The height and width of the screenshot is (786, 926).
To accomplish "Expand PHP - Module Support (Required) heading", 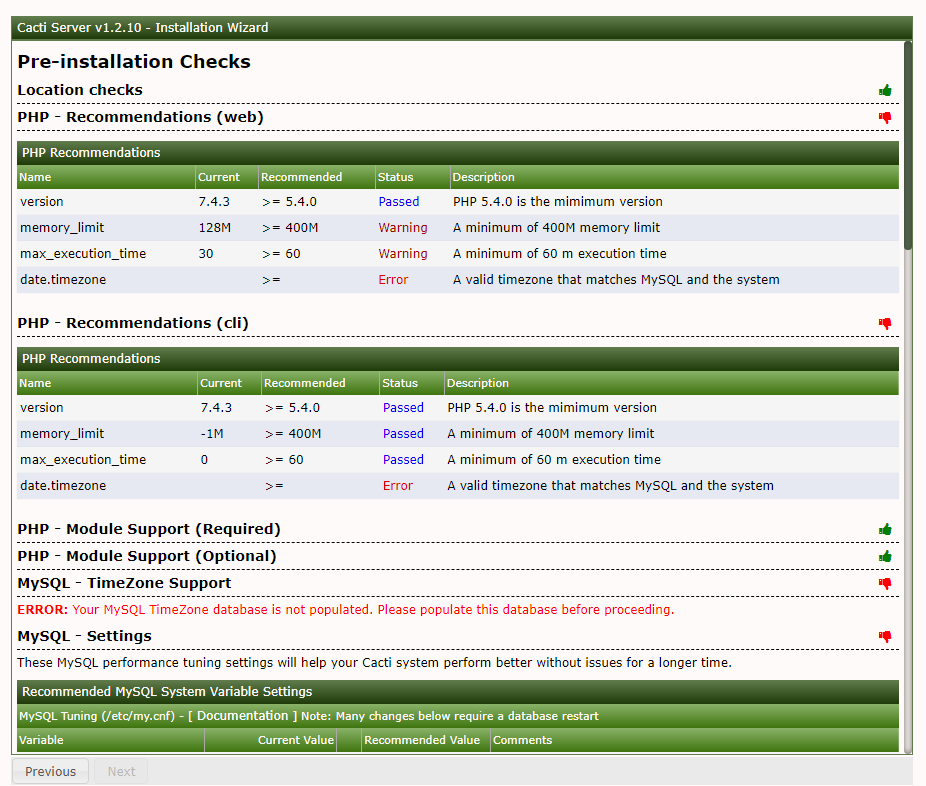I will click(x=149, y=529).
